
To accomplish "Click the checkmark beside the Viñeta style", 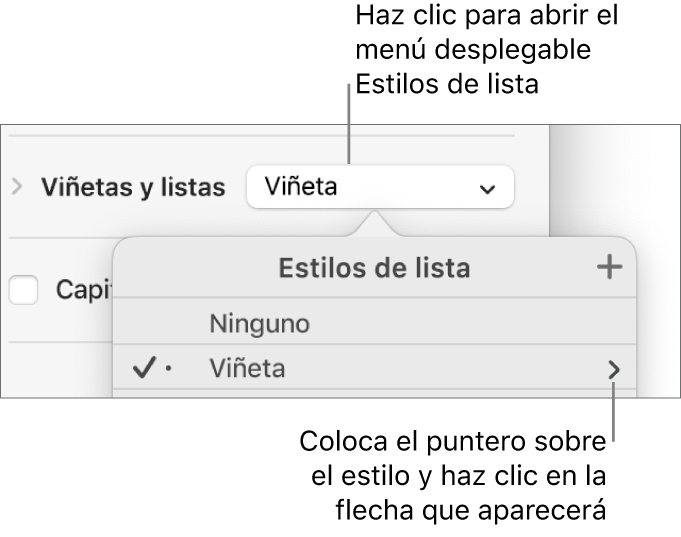I will [x=143, y=369].
